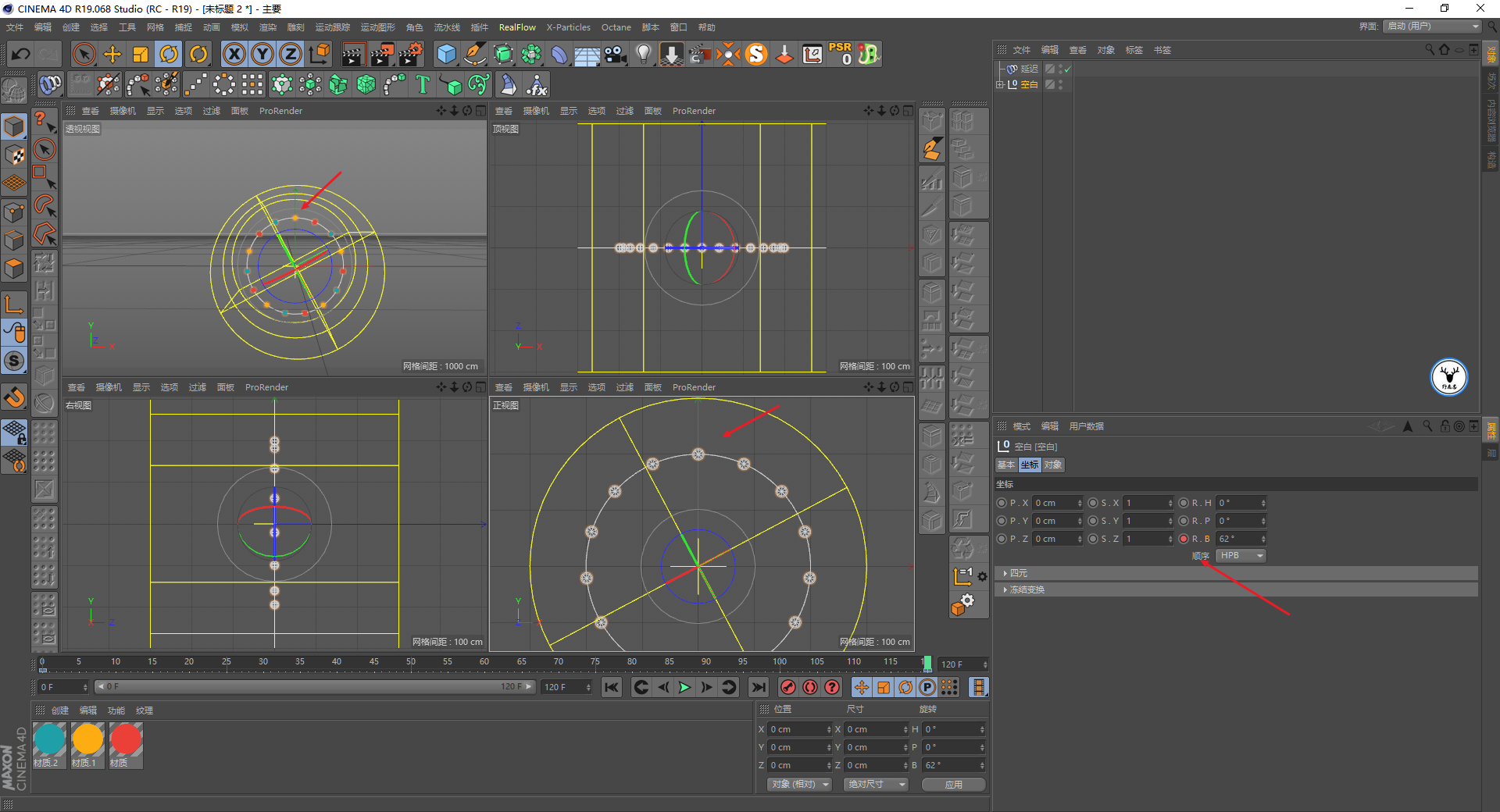Click the grid array cloner icon
Screen dimensions: 1500x812
252,84
